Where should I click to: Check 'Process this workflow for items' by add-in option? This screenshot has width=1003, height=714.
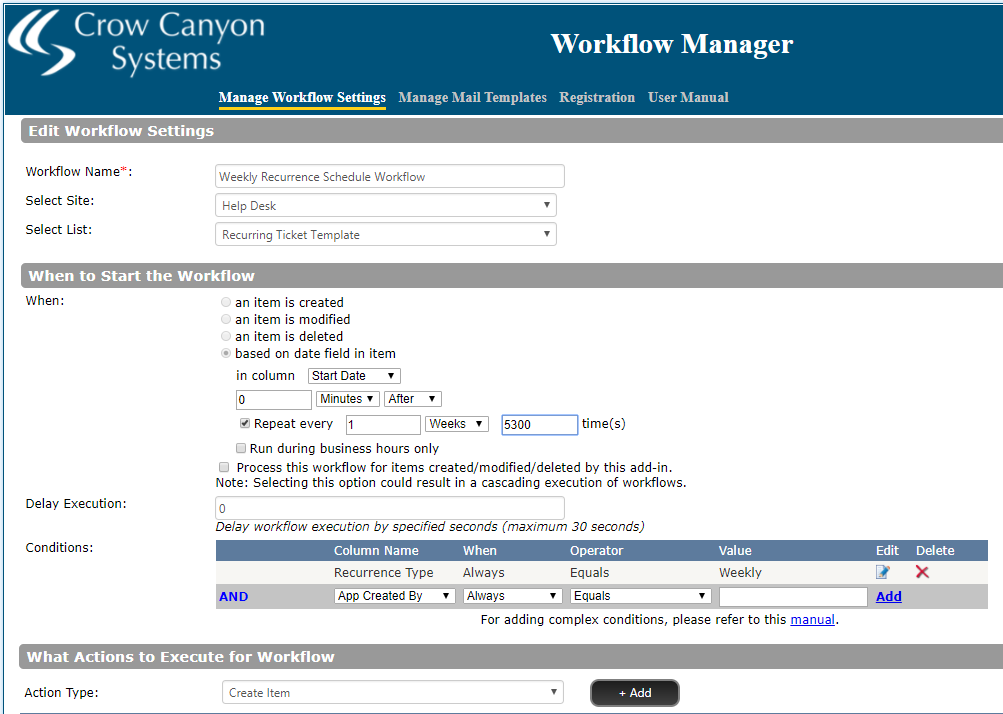224,467
